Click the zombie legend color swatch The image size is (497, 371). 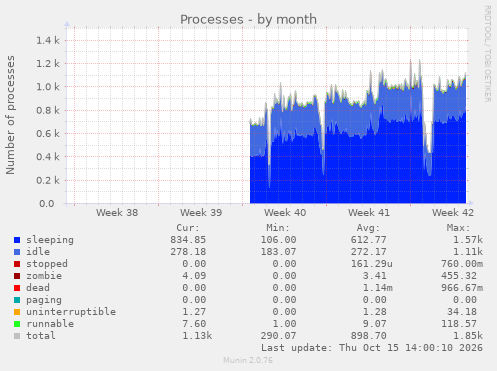tap(17, 276)
